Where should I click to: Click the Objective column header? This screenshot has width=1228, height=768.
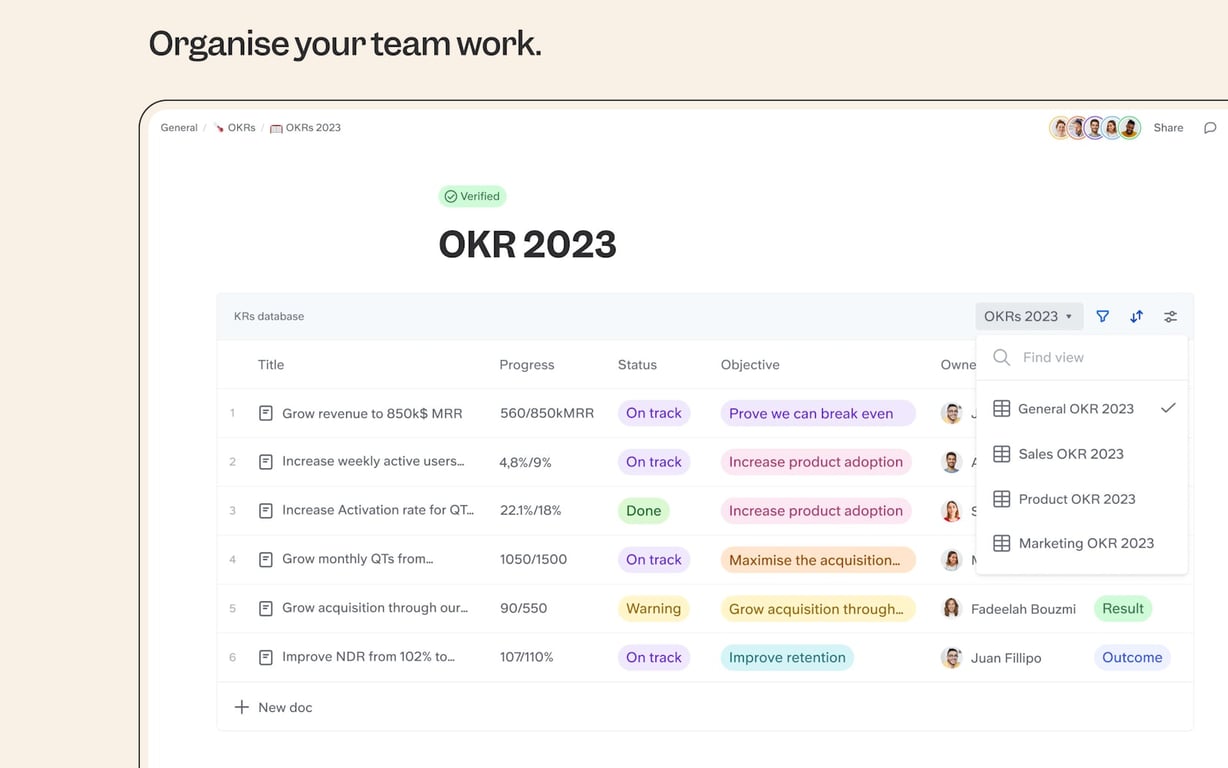click(x=750, y=365)
